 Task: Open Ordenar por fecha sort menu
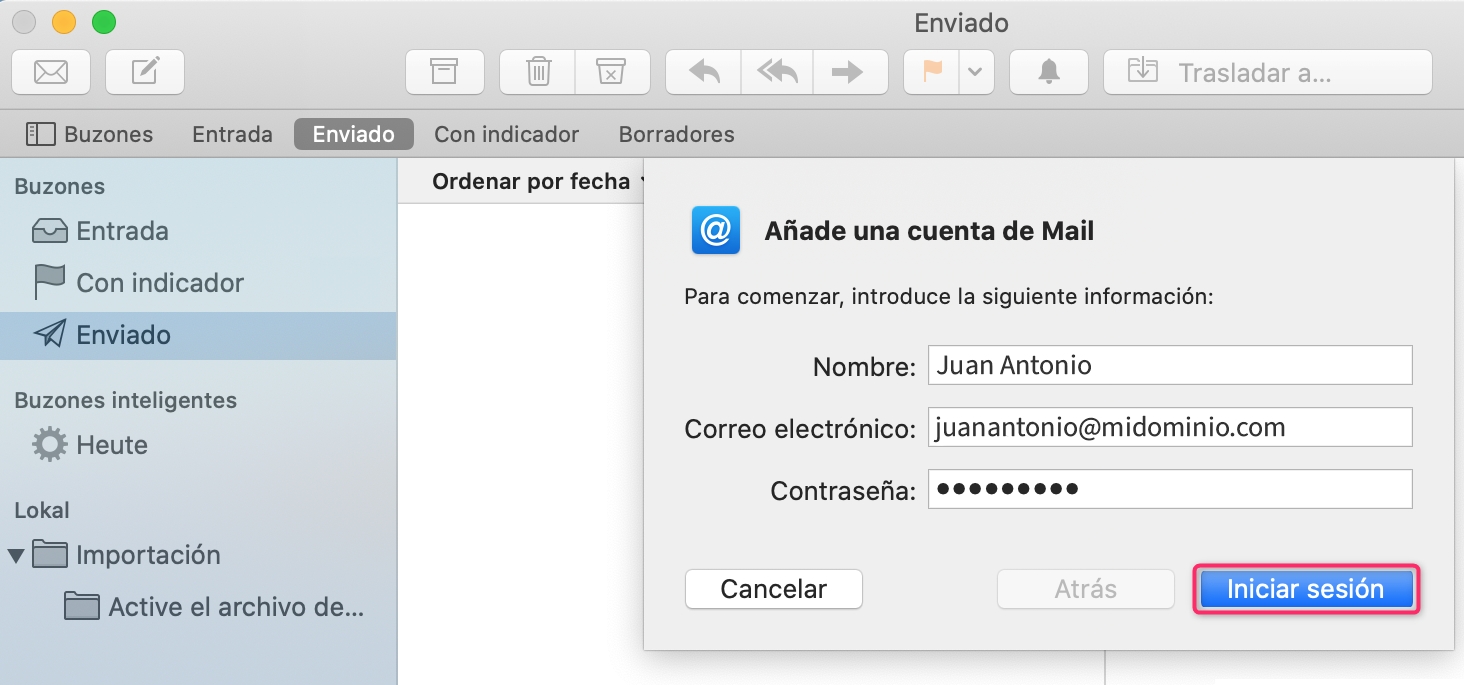(x=535, y=181)
